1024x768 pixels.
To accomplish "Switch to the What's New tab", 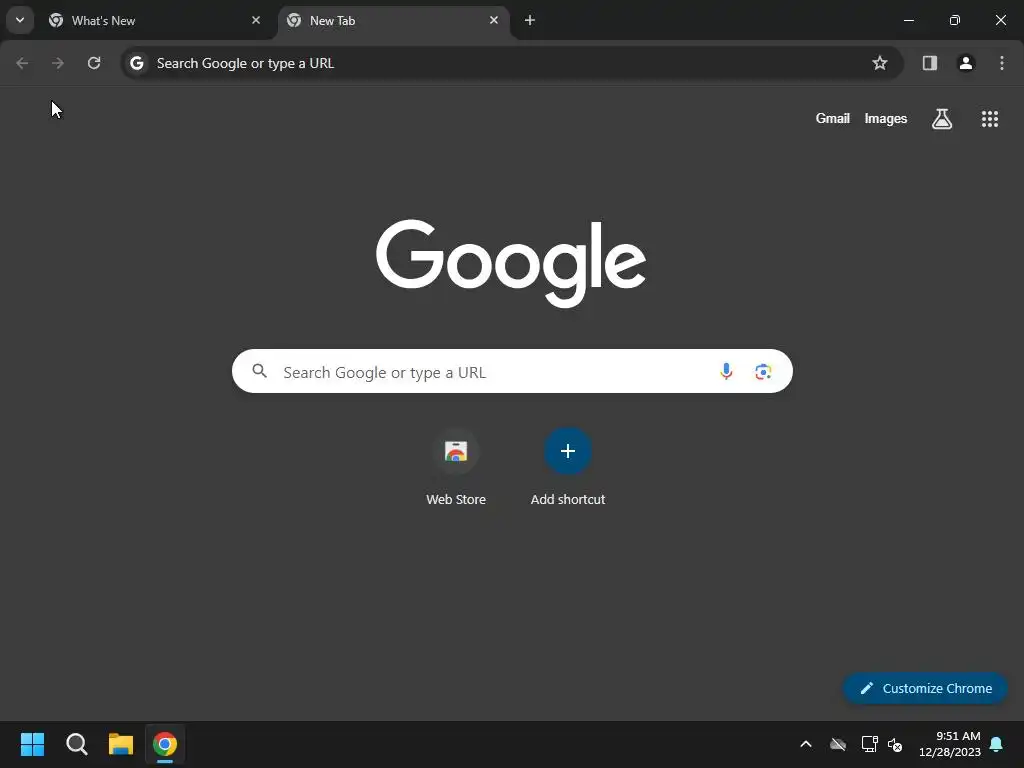I will (155, 20).
